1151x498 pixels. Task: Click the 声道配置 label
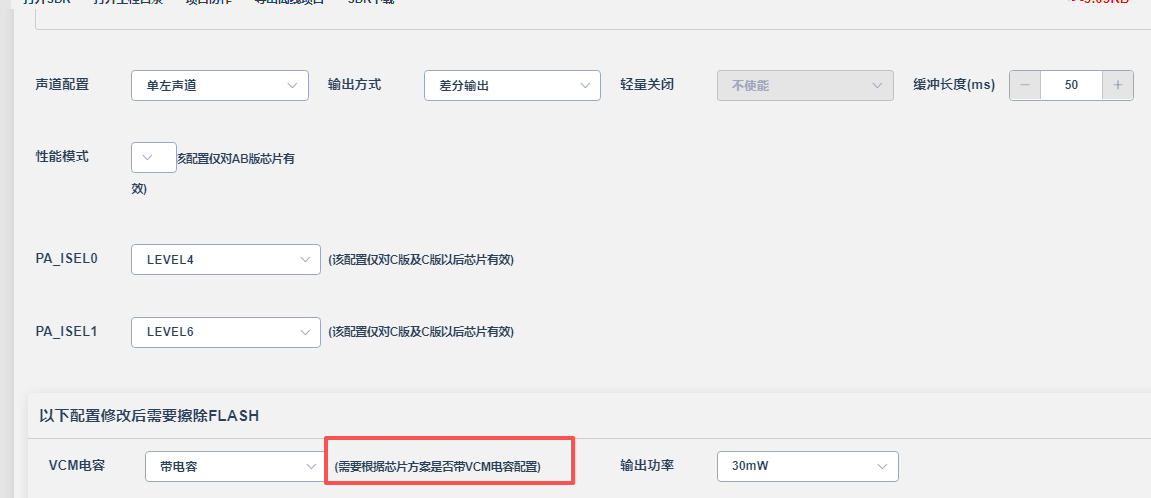(62, 84)
